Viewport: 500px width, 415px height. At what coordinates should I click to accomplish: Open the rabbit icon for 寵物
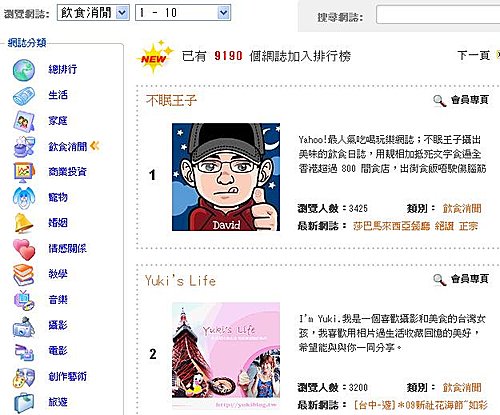(x=24, y=198)
